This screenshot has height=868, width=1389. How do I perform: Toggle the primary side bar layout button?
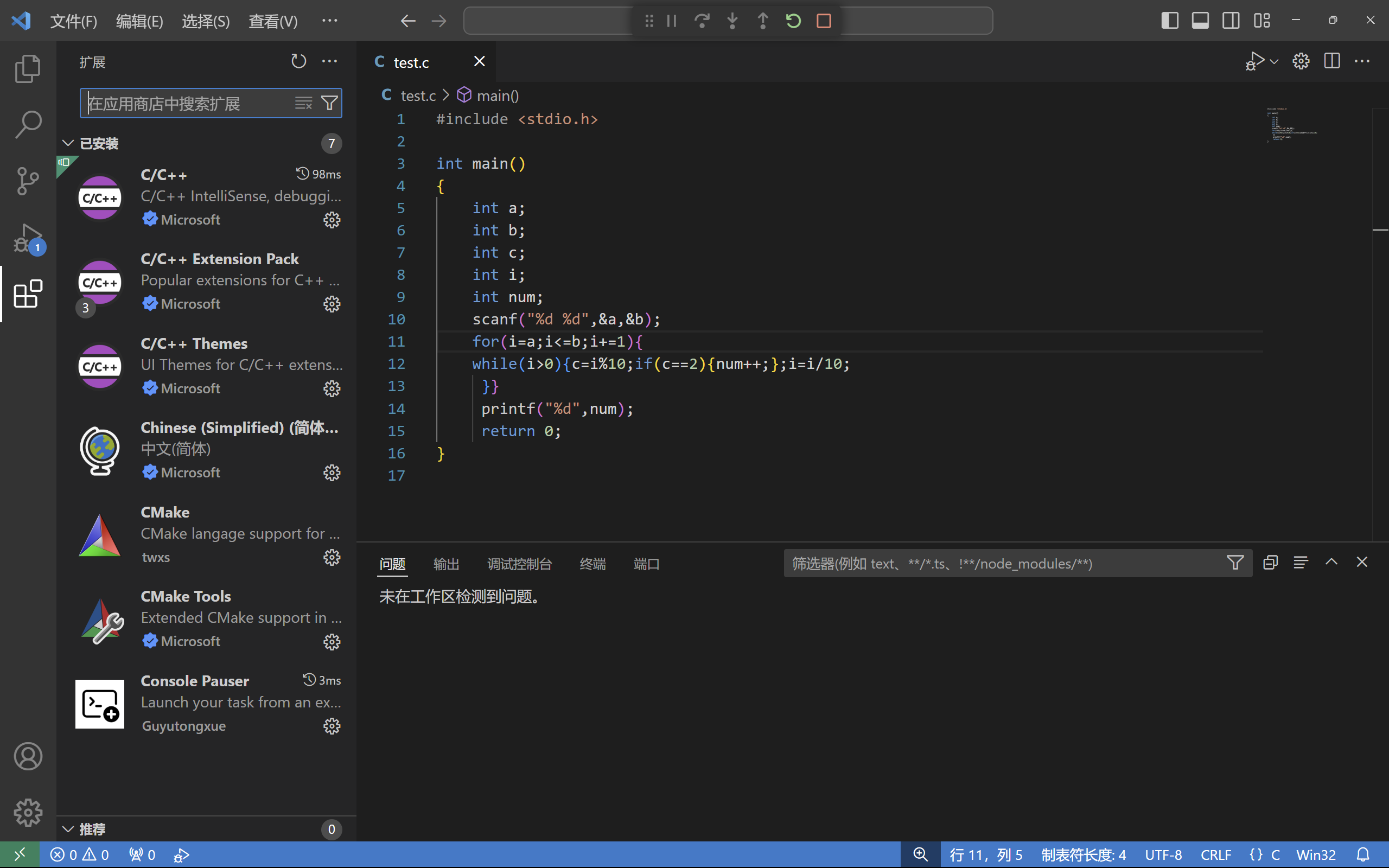pyautogui.click(x=1169, y=21)
